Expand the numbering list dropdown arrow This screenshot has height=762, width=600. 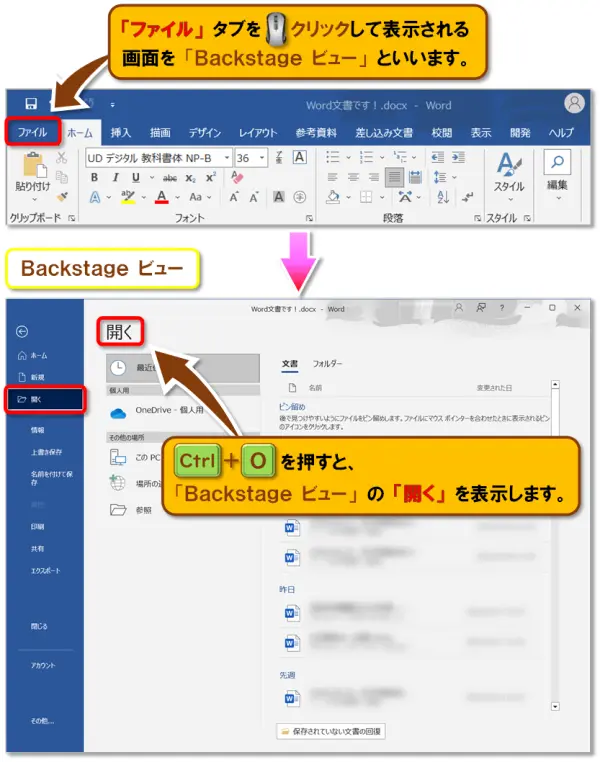click(x=382, y=157)
